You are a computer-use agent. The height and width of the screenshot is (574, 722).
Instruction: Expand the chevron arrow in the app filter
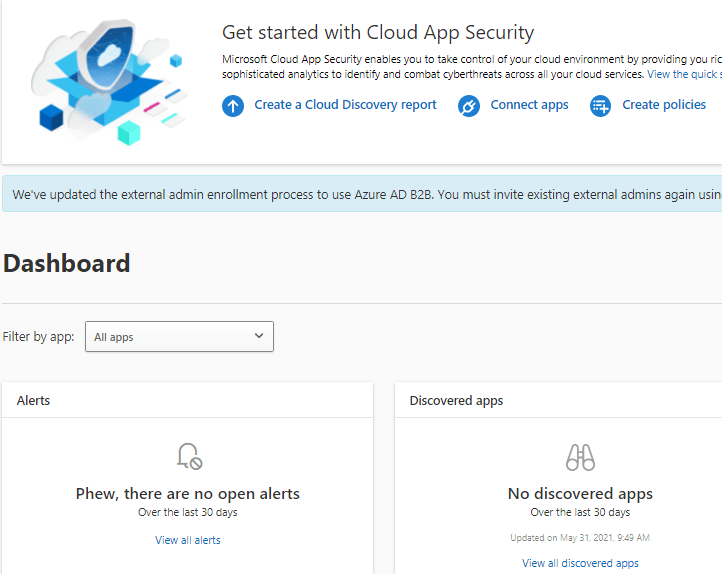click(259, 337)
